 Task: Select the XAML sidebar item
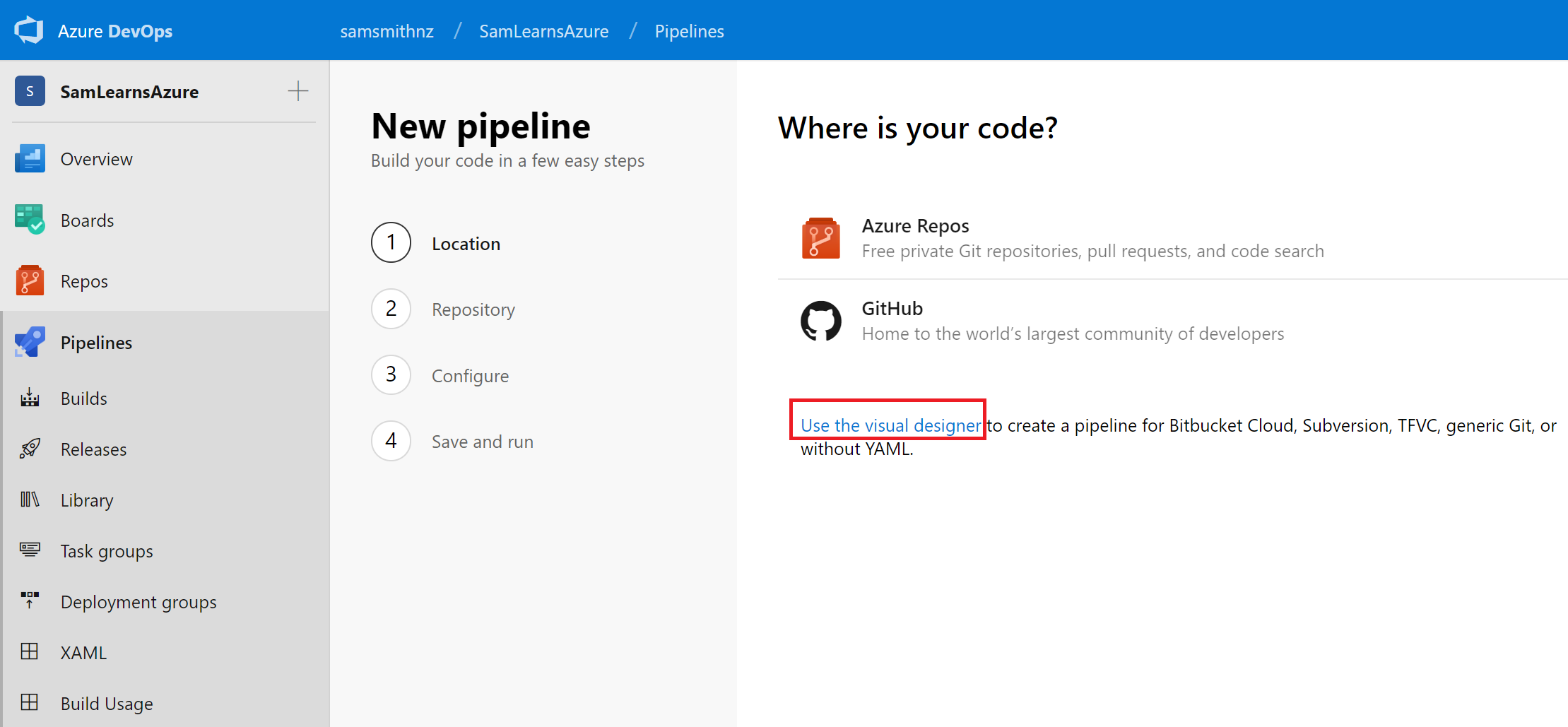pyautogui.click(x=83, y=653)
